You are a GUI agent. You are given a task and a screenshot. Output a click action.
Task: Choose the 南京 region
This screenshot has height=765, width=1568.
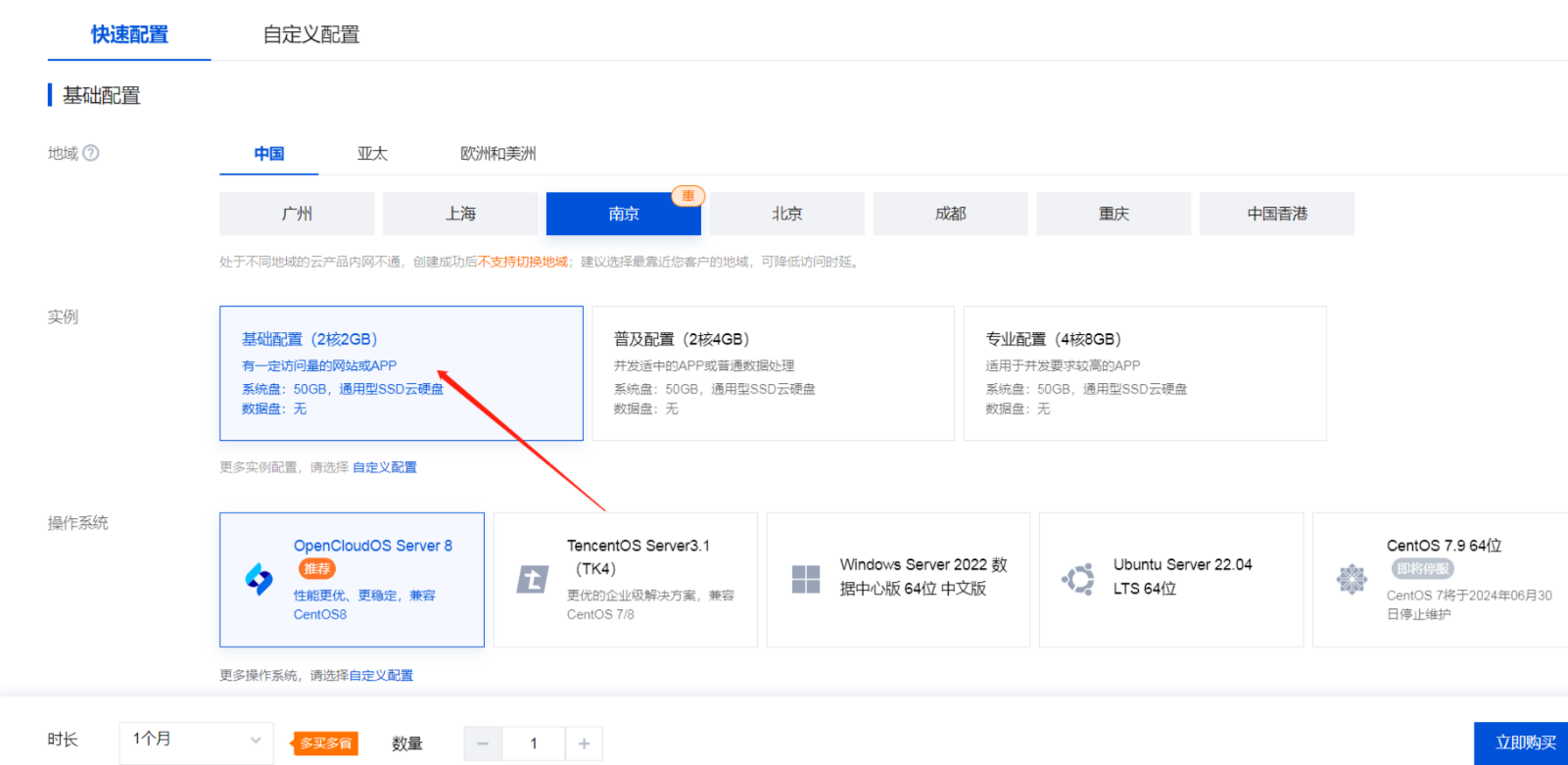(624, 214)
